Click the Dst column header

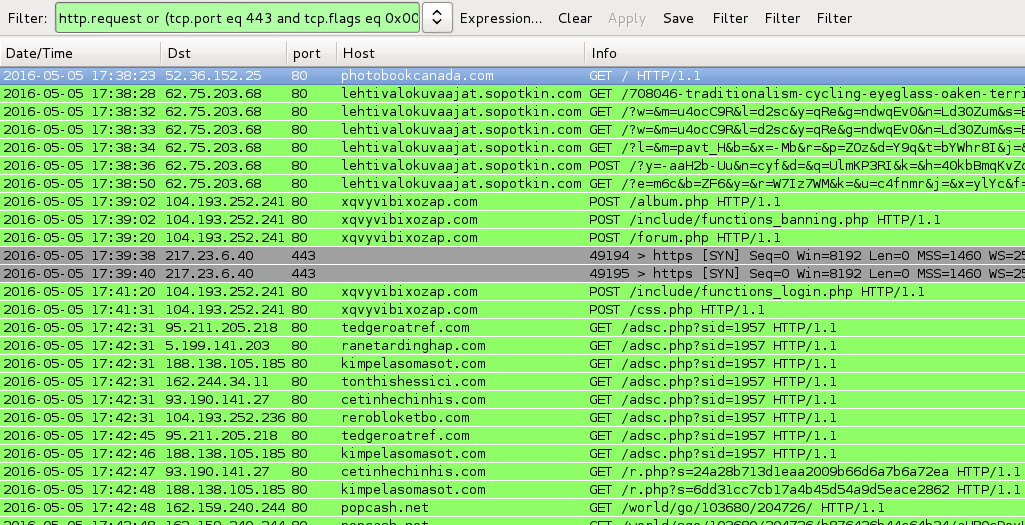[x=222, y=53]
